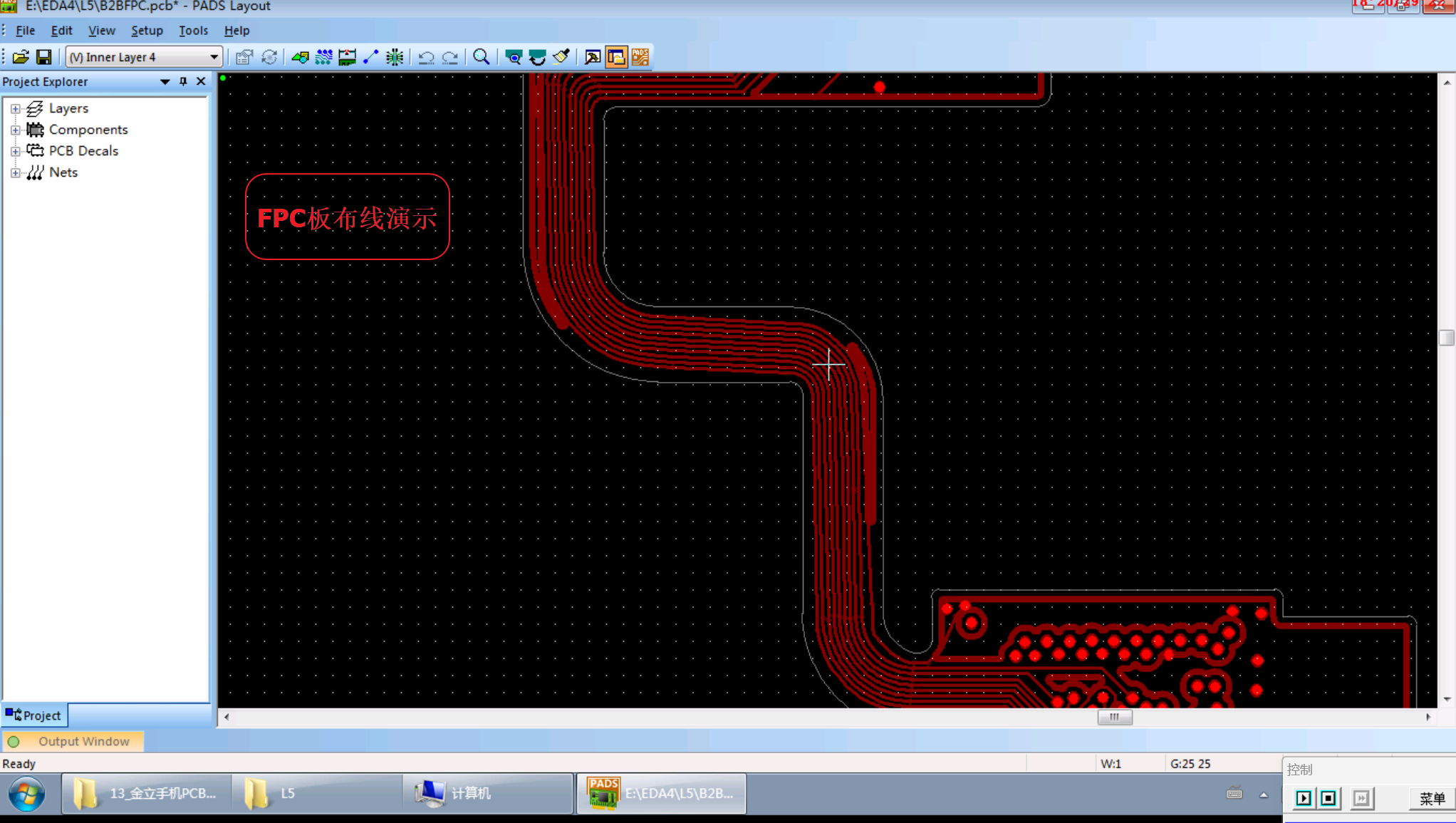Switch to the Project tab

click(34, 715)
